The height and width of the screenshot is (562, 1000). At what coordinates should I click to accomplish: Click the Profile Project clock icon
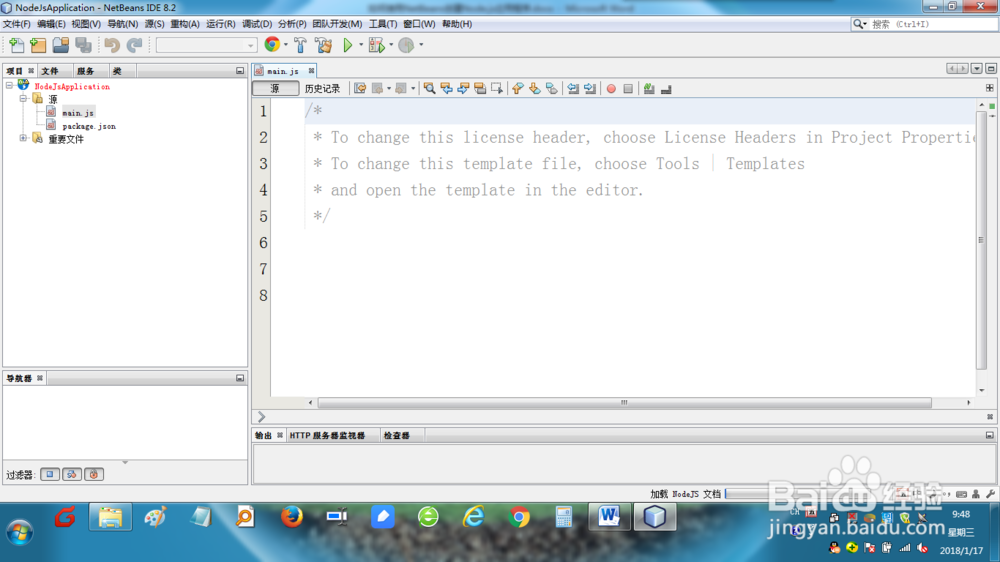click(406, 45)
